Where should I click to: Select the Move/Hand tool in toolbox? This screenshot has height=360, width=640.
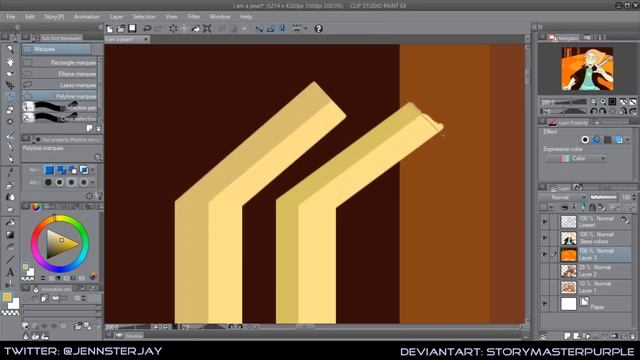pyautogui.click(x=10, y=62)
